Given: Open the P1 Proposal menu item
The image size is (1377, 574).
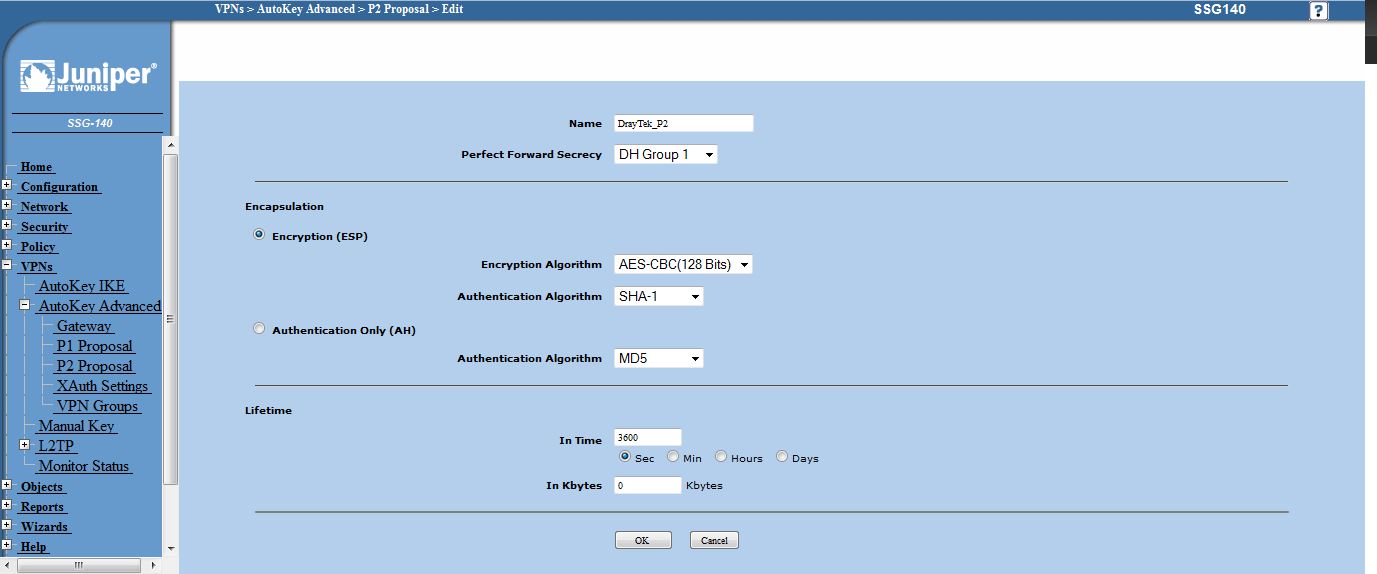Looking at the screenshot, I should pyautogui.click(x=94, y=346).
